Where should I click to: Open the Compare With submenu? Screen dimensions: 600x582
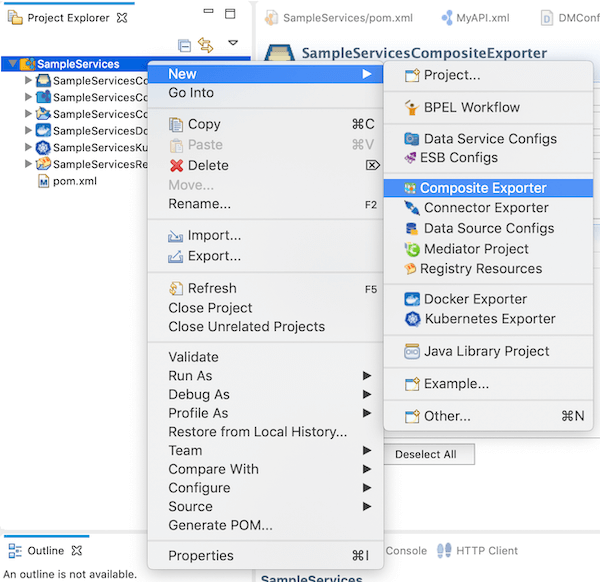[265, 469]
